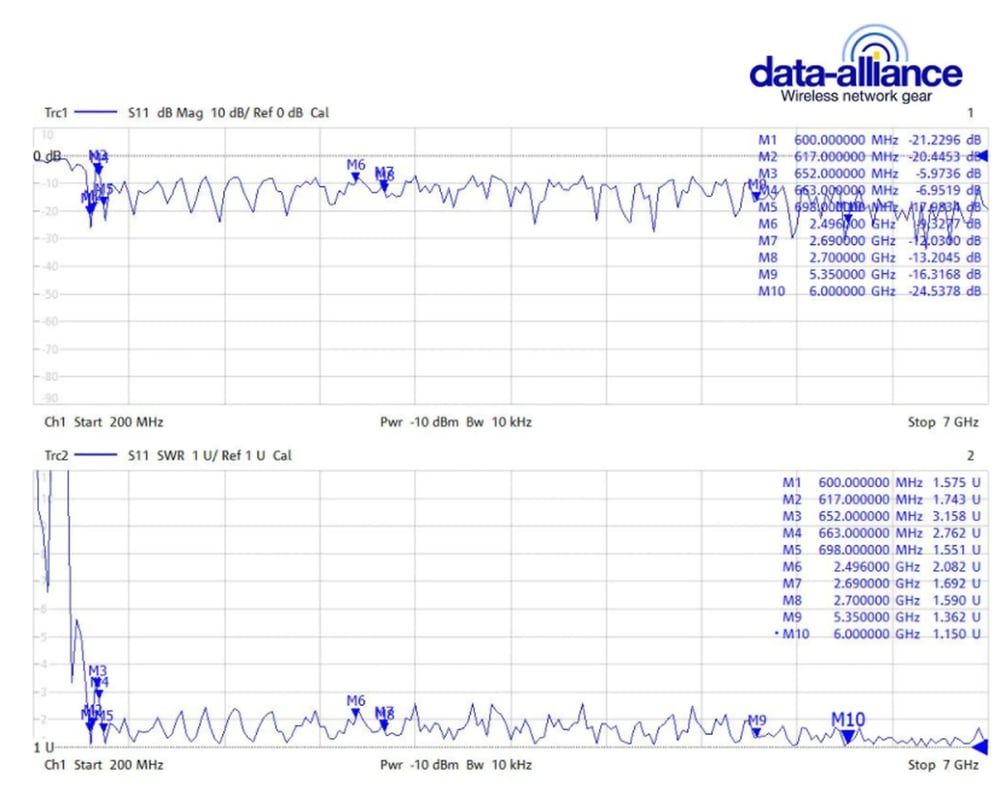Click SWR table M4 row '2.762 U'

tap(956, 532)
